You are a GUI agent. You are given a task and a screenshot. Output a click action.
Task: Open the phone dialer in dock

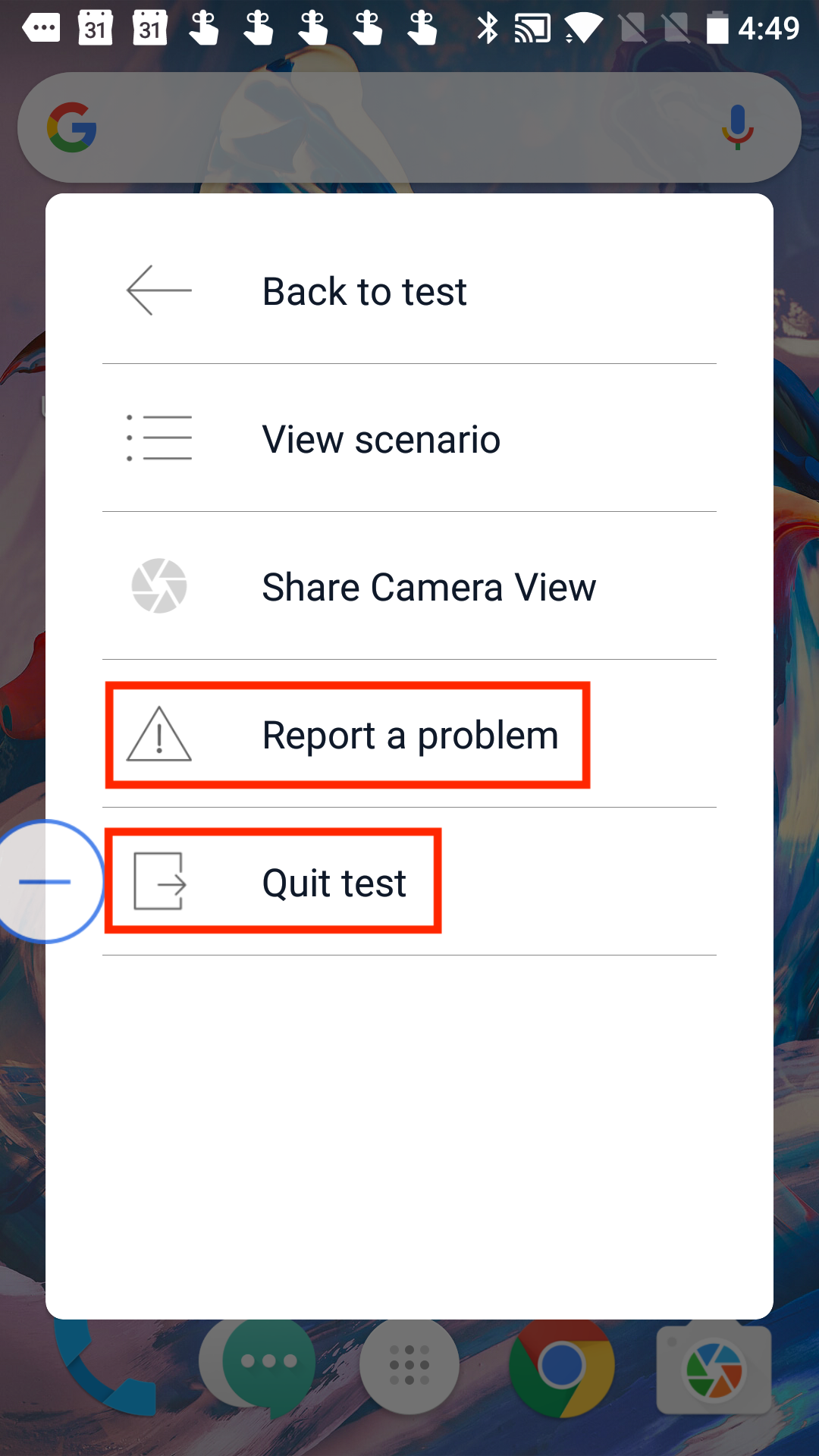(106, 1365)
